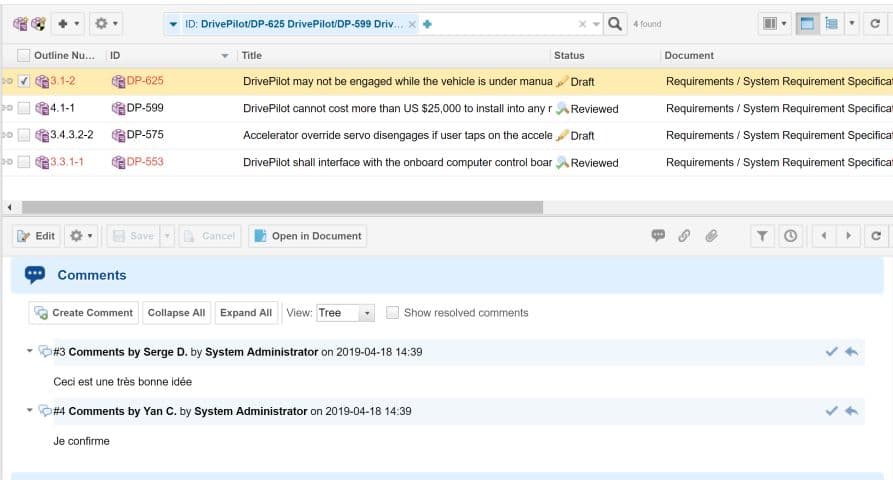This screenshot has width=893, height=480.
Task: Click the Title column header
Action: [x=252, y=56]
